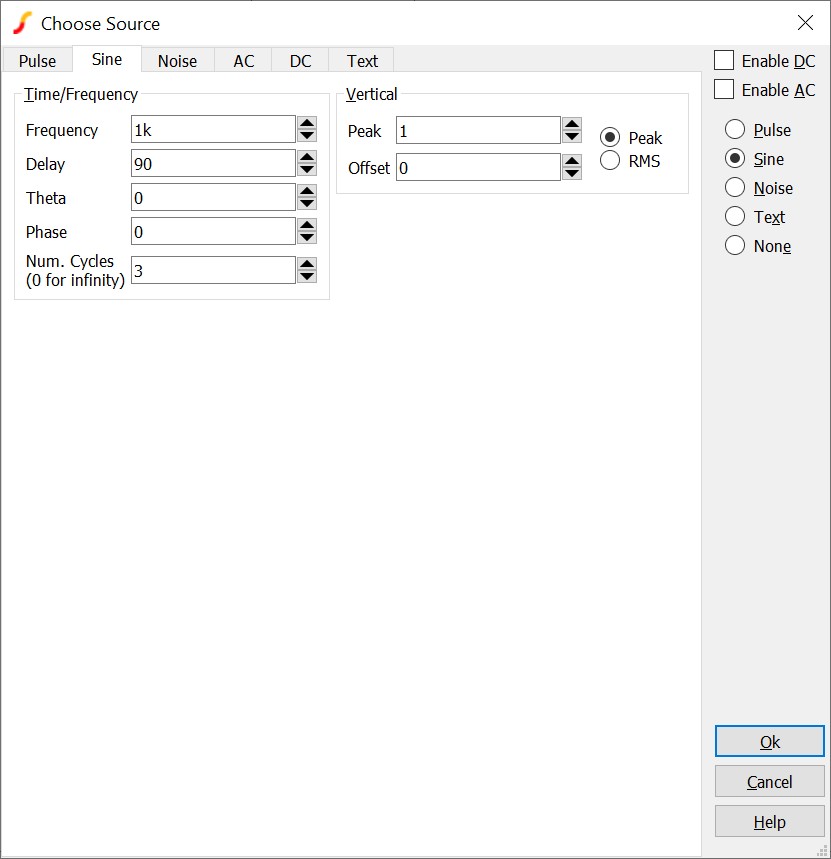Pick the None source radio option
The image size is (831, 859).
click(x=735, y=246)
